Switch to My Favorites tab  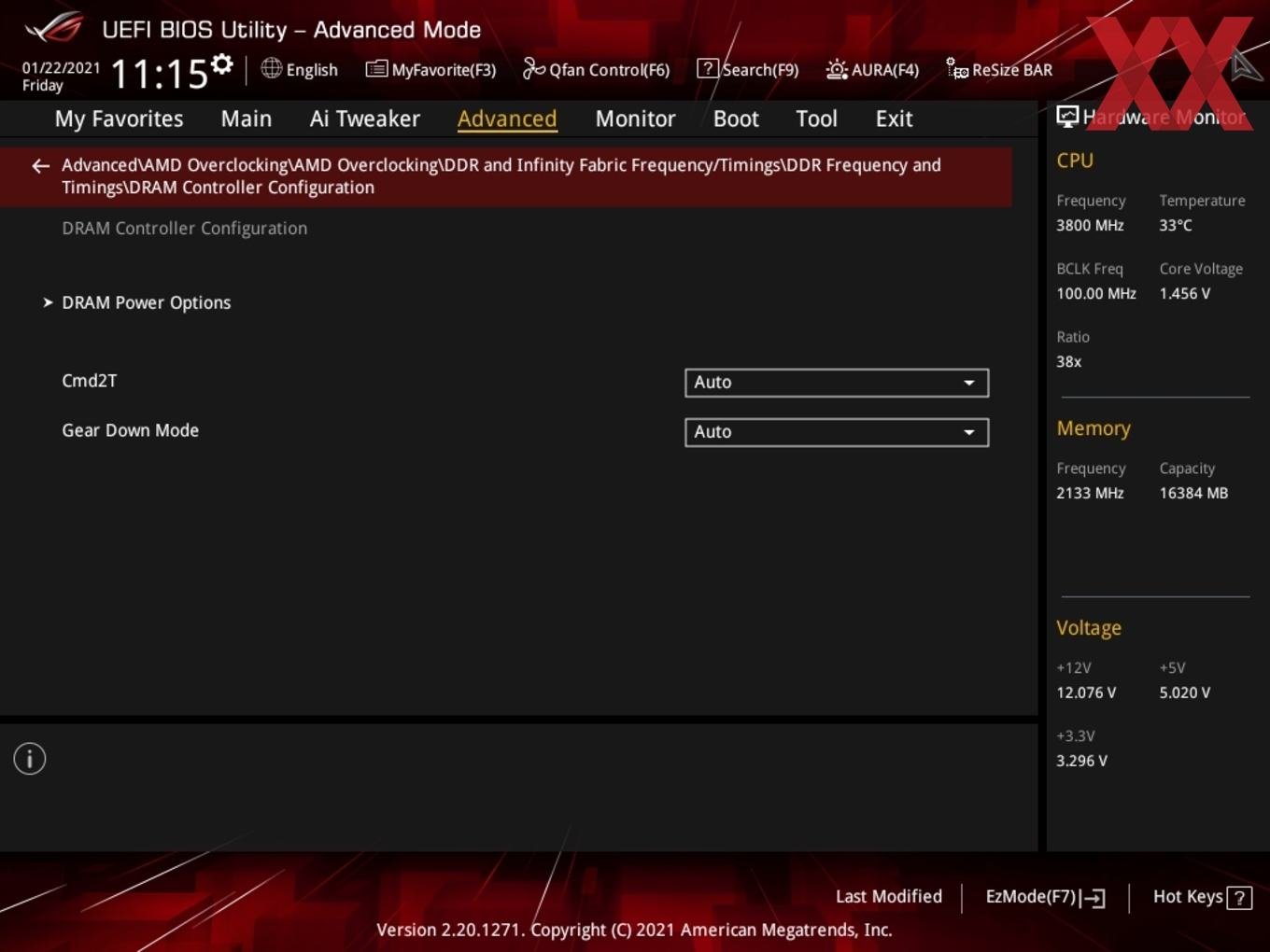pos(119,119)
